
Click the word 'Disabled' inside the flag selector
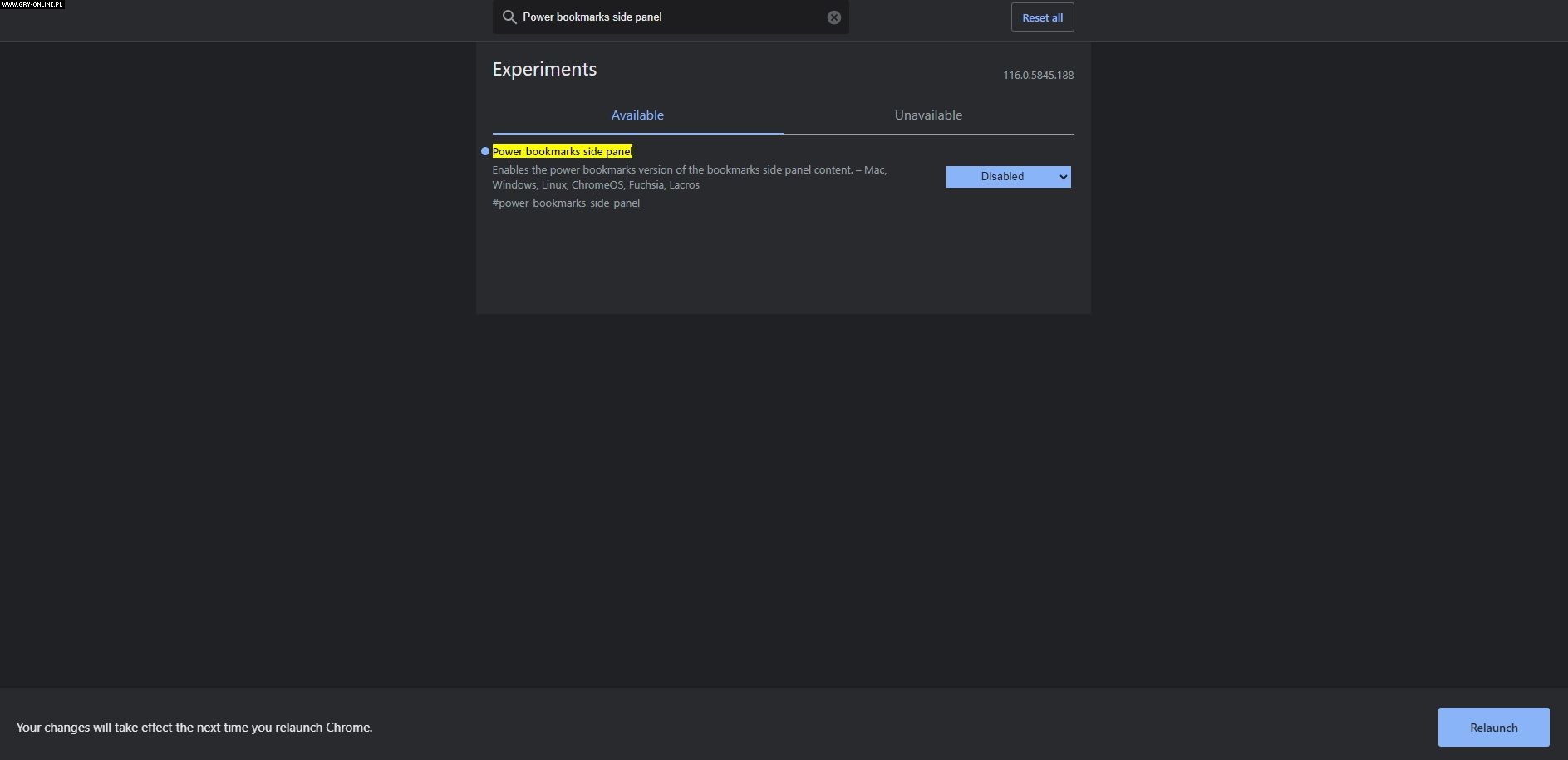point(1001,177)
